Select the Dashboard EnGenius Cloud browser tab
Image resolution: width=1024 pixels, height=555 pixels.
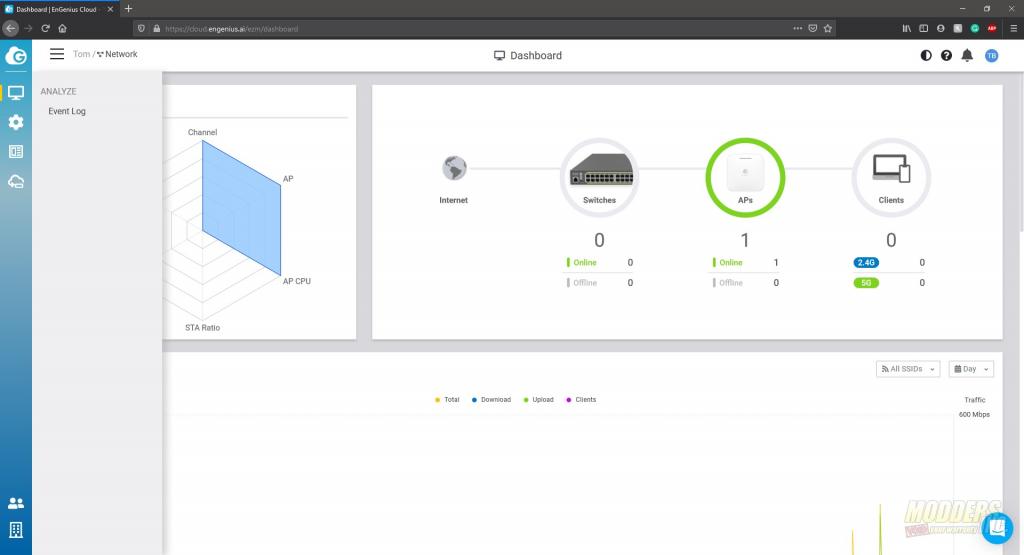[x=60, y=8]
